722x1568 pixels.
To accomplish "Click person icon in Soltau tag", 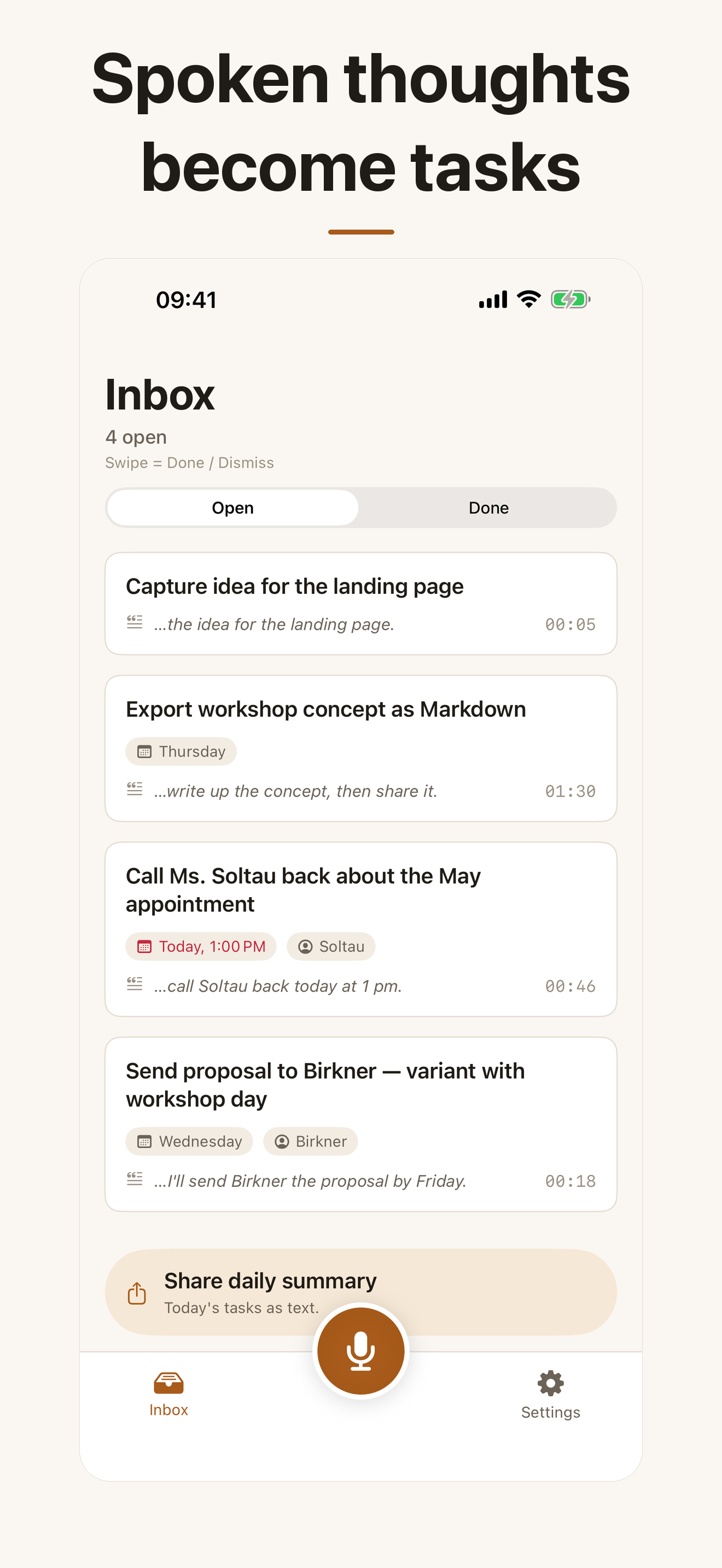I will (306, 946).
